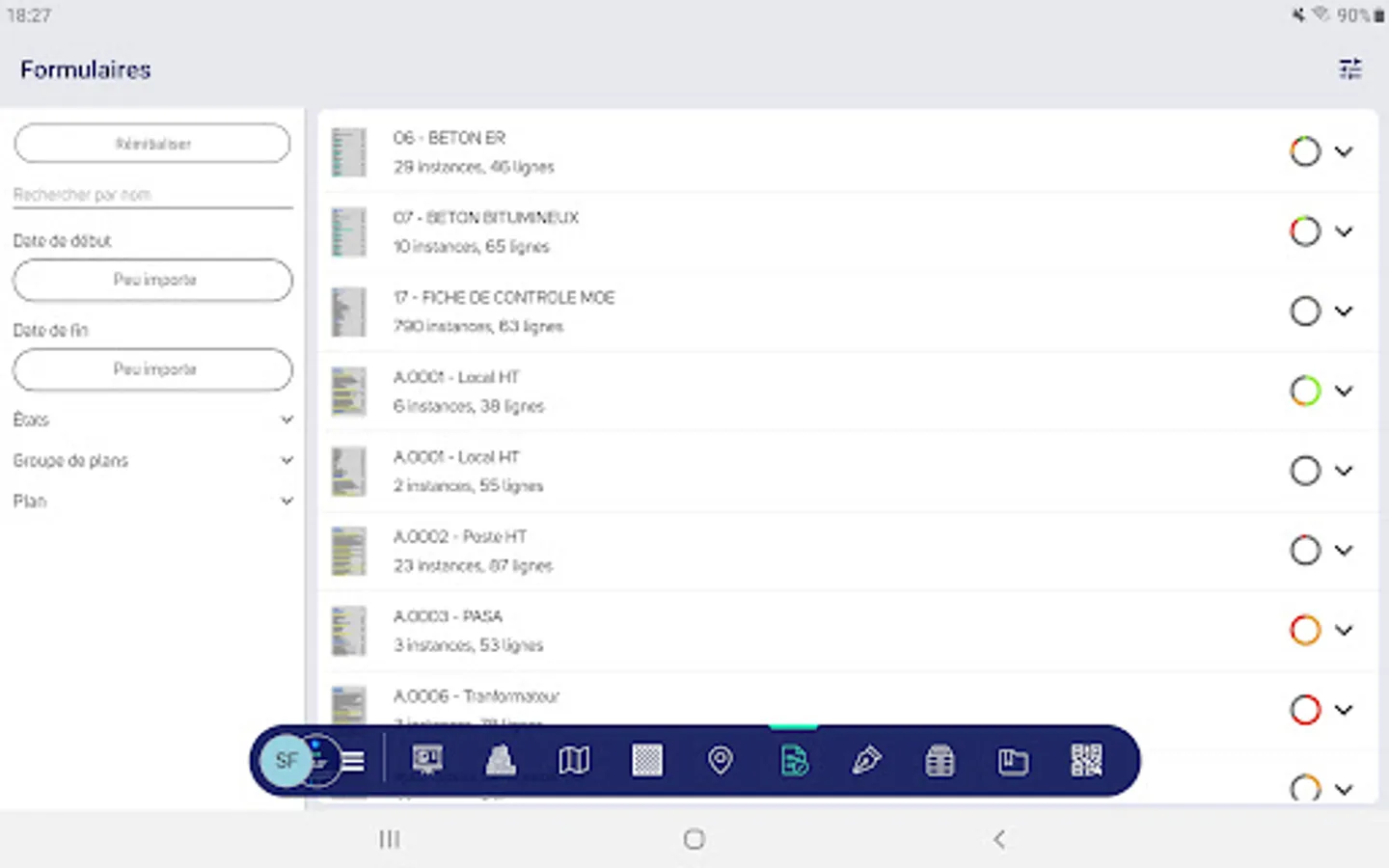Open the folder documents icon in bottom bar

pos(1013,761)
